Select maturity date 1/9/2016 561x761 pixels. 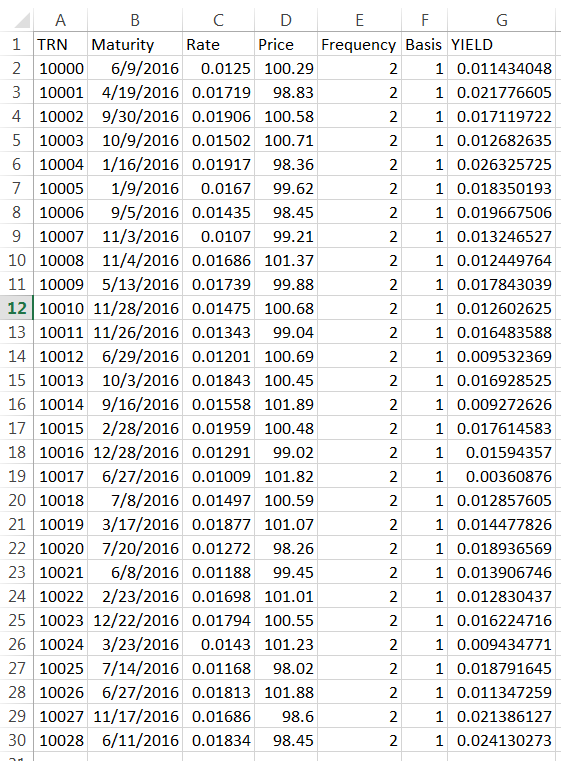[135, 188]
